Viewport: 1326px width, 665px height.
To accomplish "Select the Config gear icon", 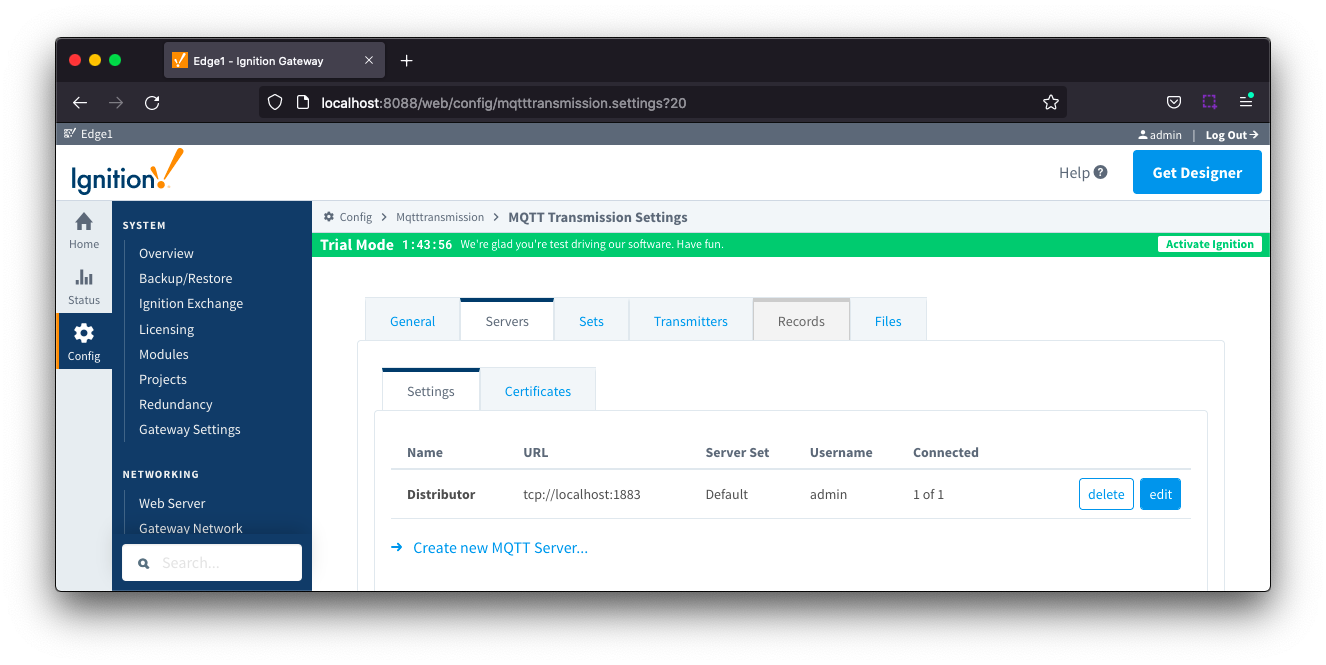I will tap(84, 333).
